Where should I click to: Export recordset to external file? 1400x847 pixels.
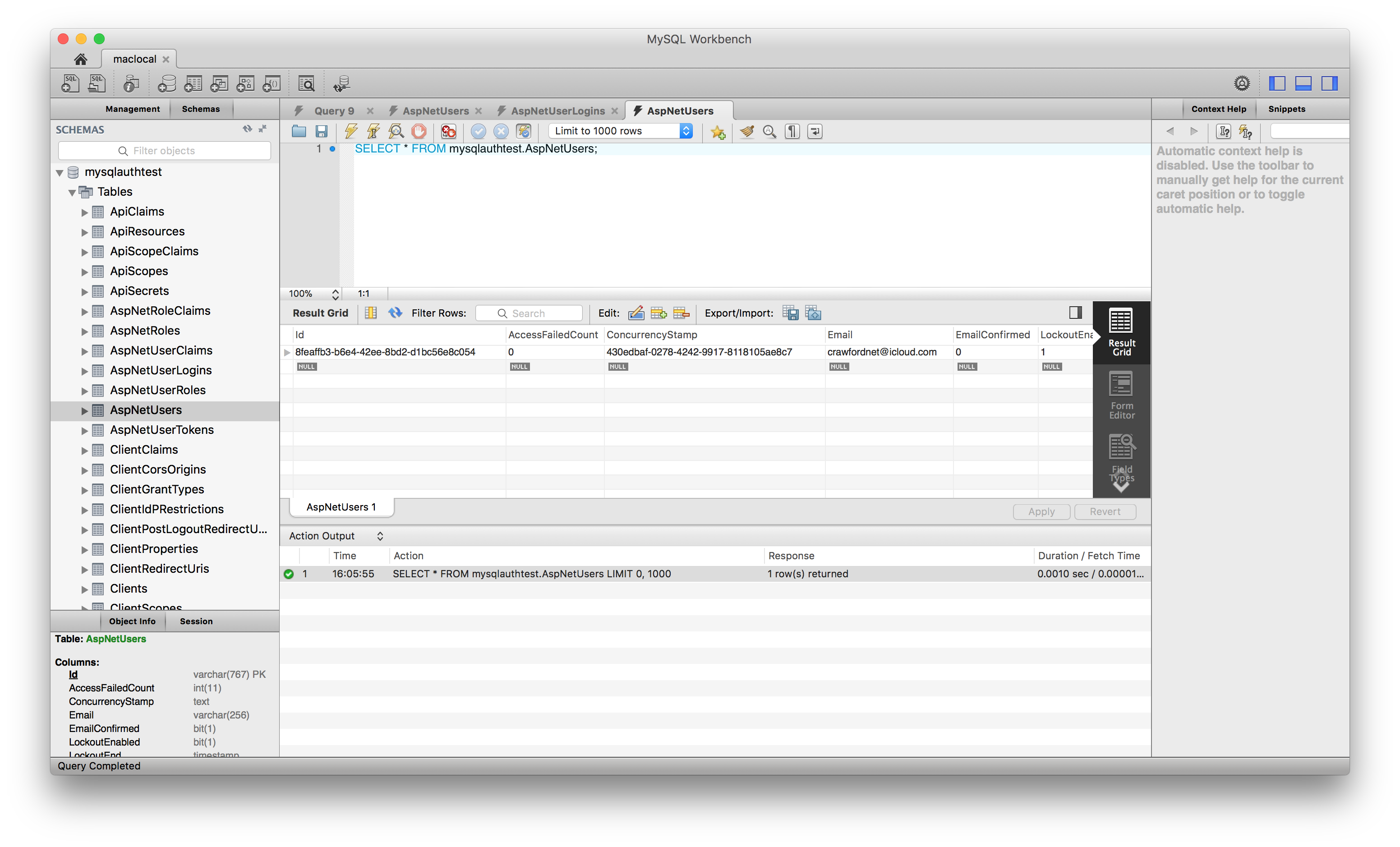[790, 313]
